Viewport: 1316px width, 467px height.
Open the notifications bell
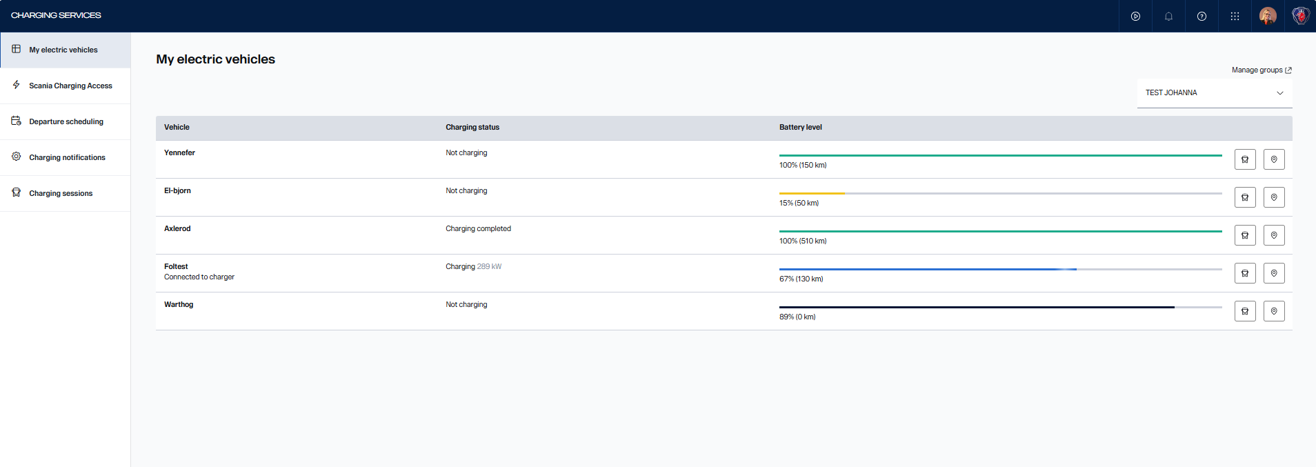click(x=1168, y=16)
